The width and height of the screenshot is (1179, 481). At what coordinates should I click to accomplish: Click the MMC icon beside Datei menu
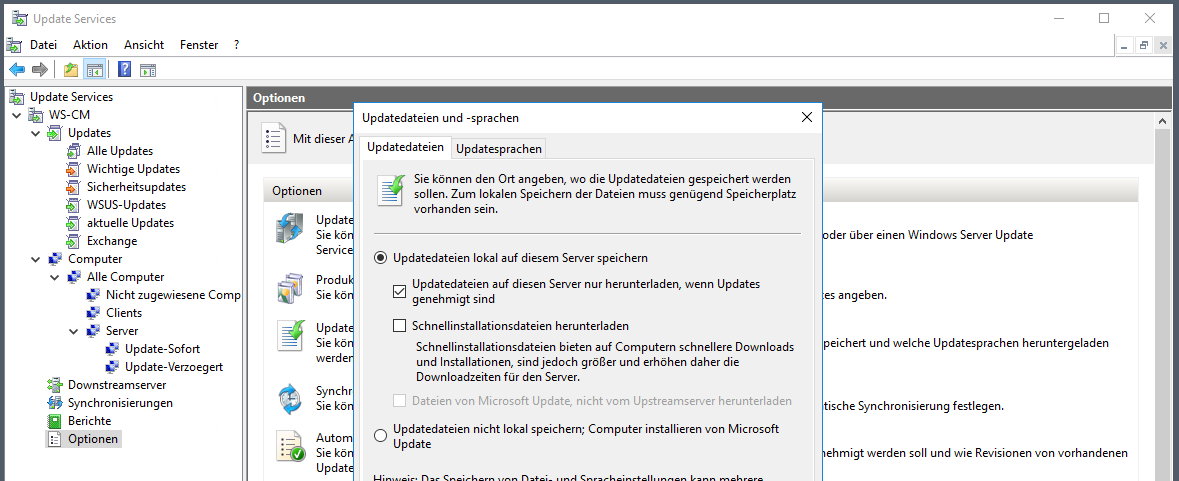coord(14,45)
